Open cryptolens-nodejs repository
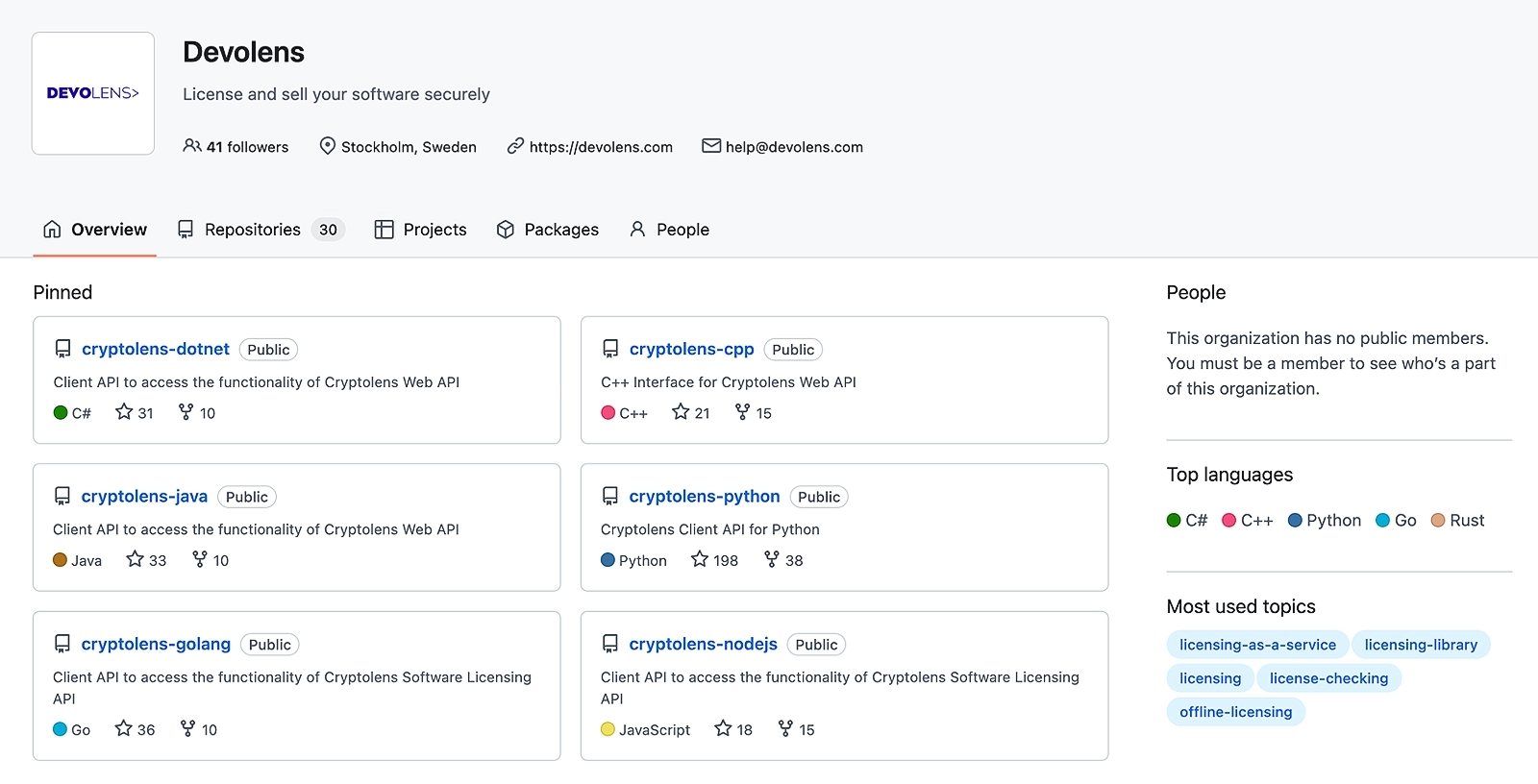1538x784 pixels. point(703,644)
